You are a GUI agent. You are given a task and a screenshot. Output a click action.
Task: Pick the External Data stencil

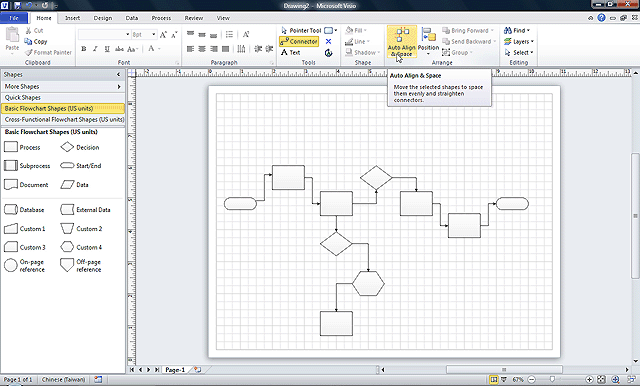(85, 210)
